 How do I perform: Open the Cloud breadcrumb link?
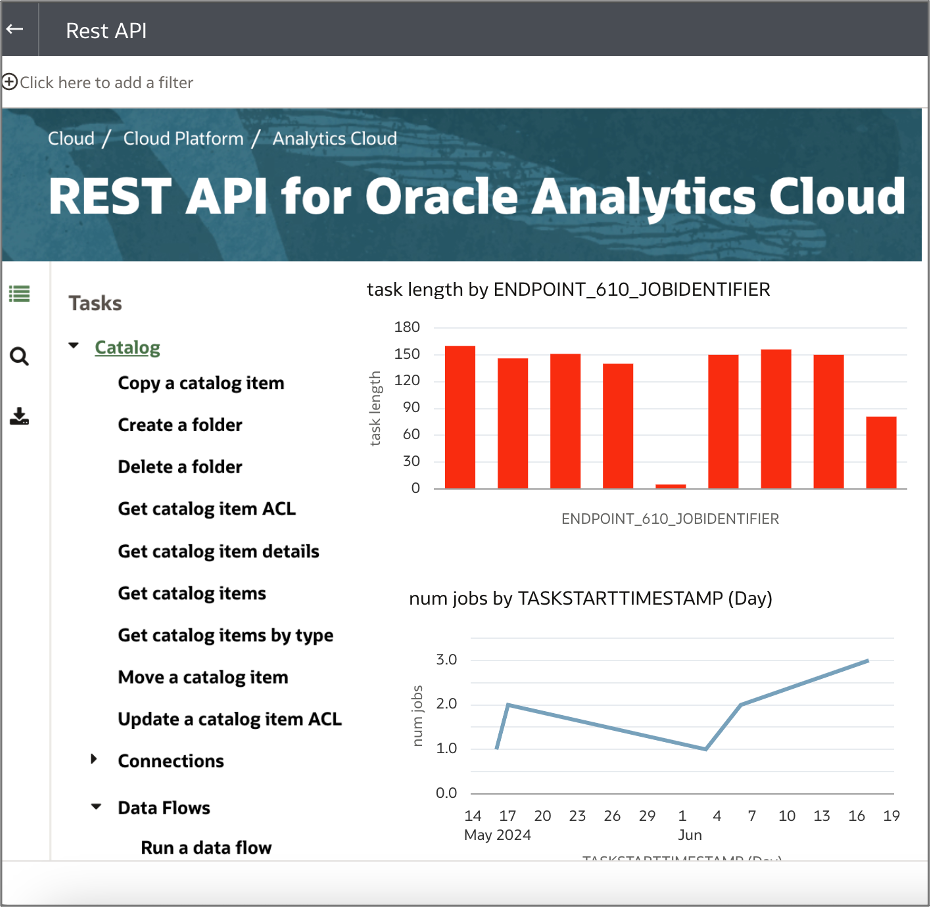click(x=70, y=138)
